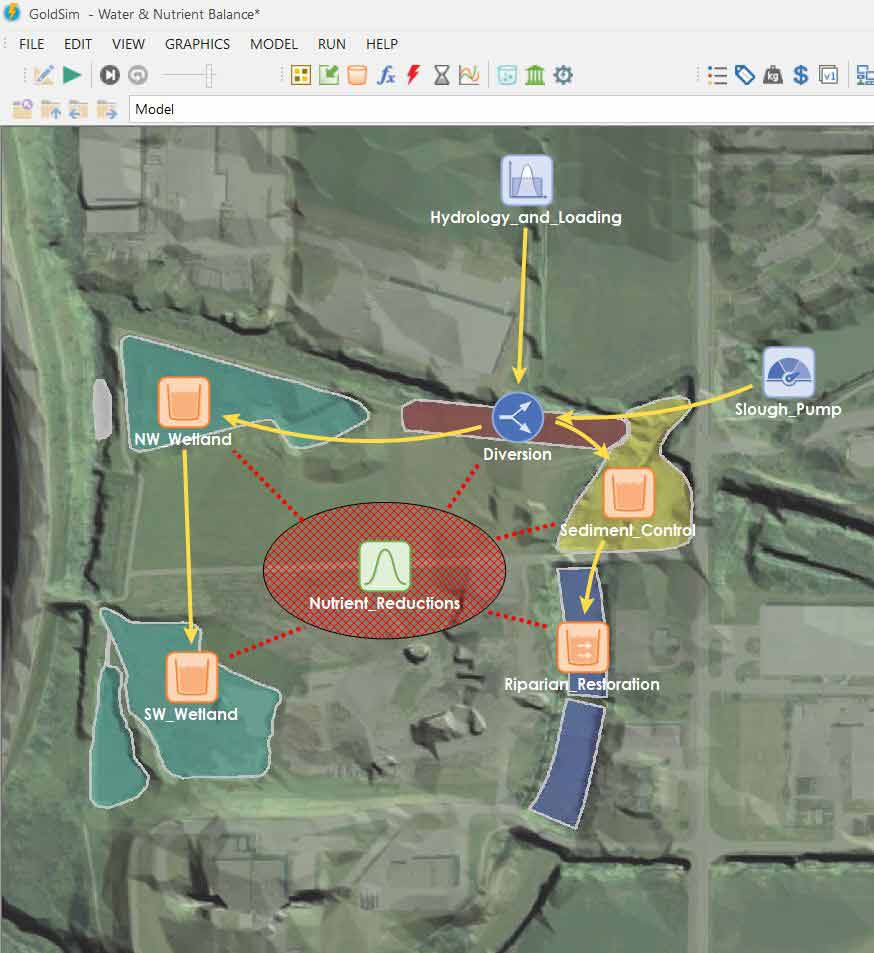Open the GRAPHICS menu
874x953 pixels.
pos(197,44)
